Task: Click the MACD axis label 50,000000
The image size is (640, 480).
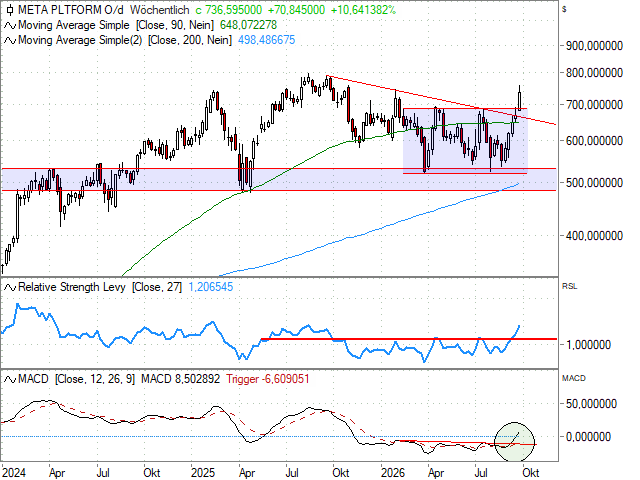Action: pyautogui.click(x=591, y=404)
